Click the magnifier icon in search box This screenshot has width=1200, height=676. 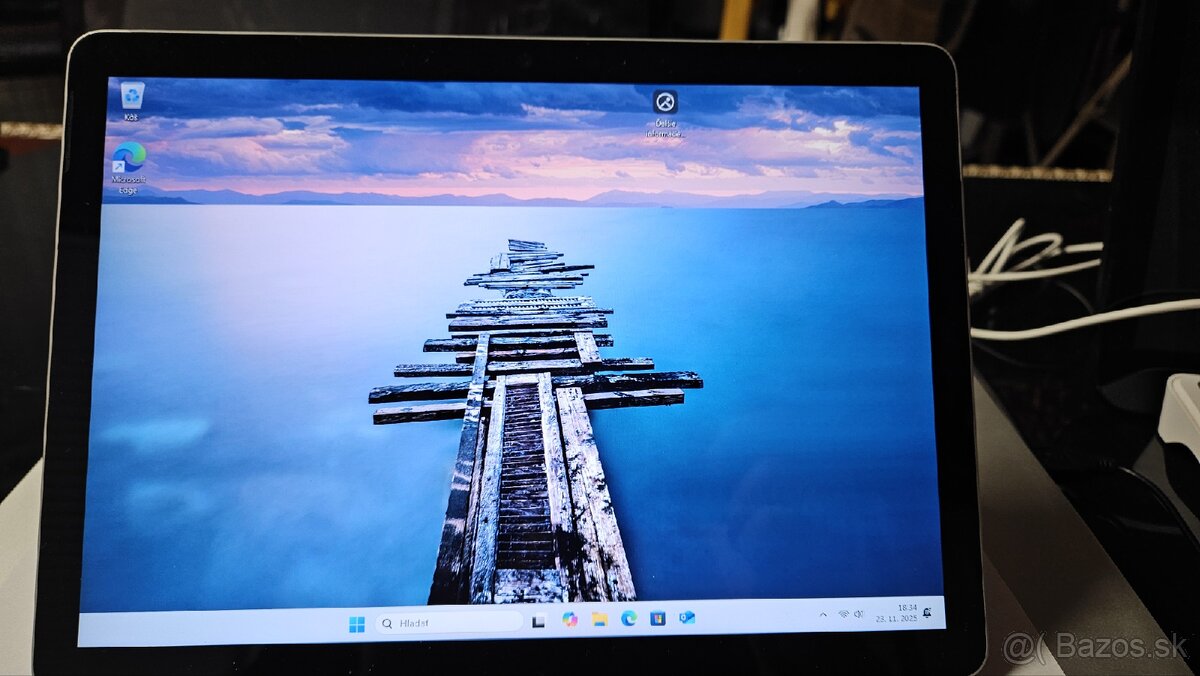388,623
